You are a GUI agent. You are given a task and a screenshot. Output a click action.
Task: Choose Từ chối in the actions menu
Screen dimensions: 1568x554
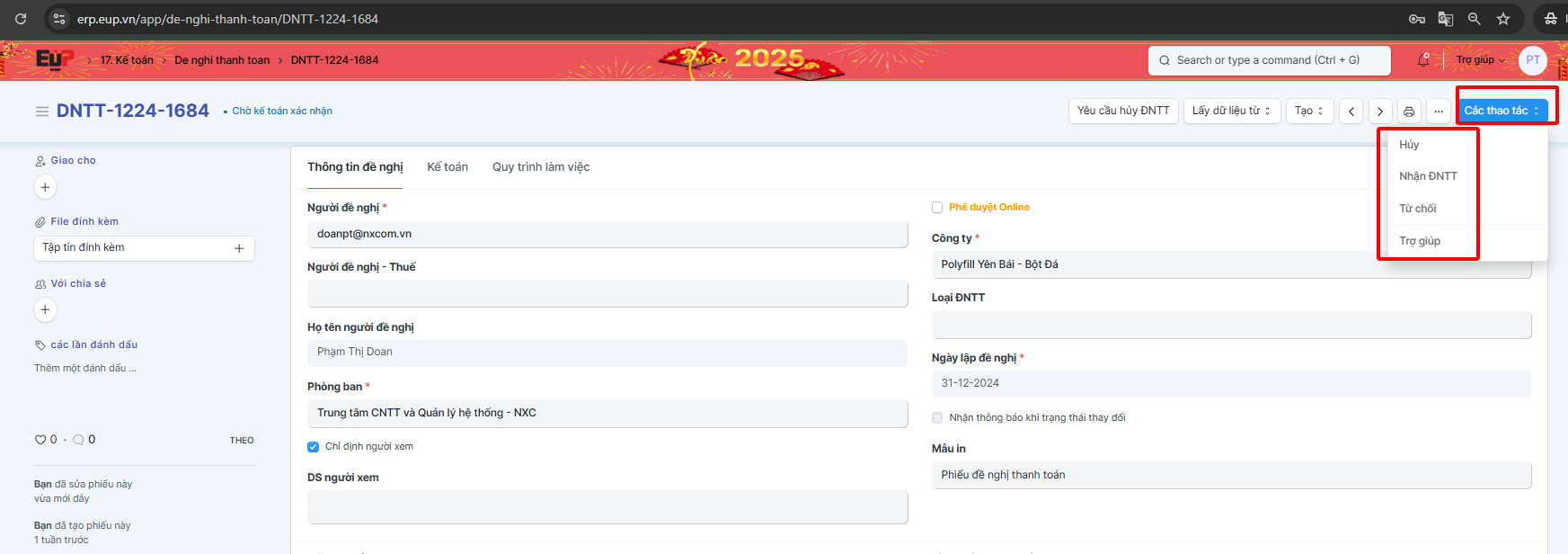tap(1417, 209)
